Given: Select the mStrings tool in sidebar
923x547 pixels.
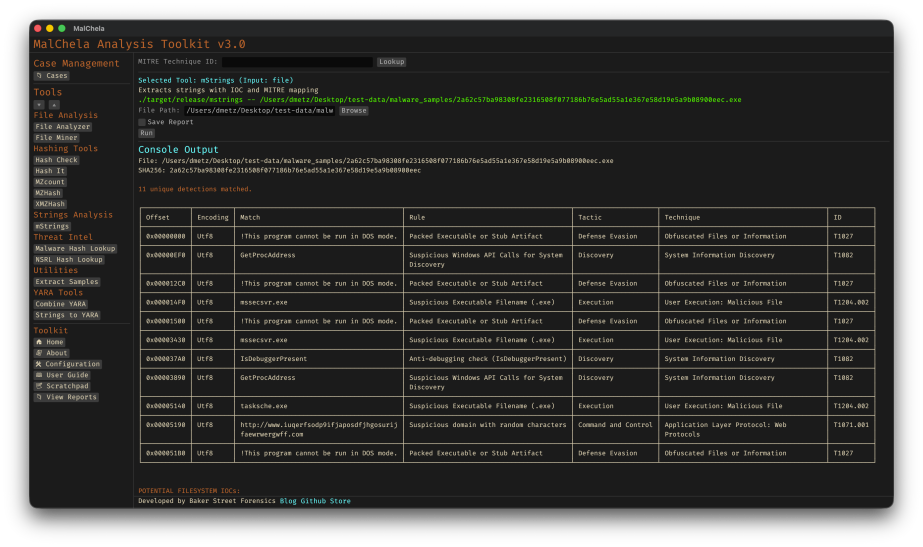Looking at the screenshot, I should point(52,226).
